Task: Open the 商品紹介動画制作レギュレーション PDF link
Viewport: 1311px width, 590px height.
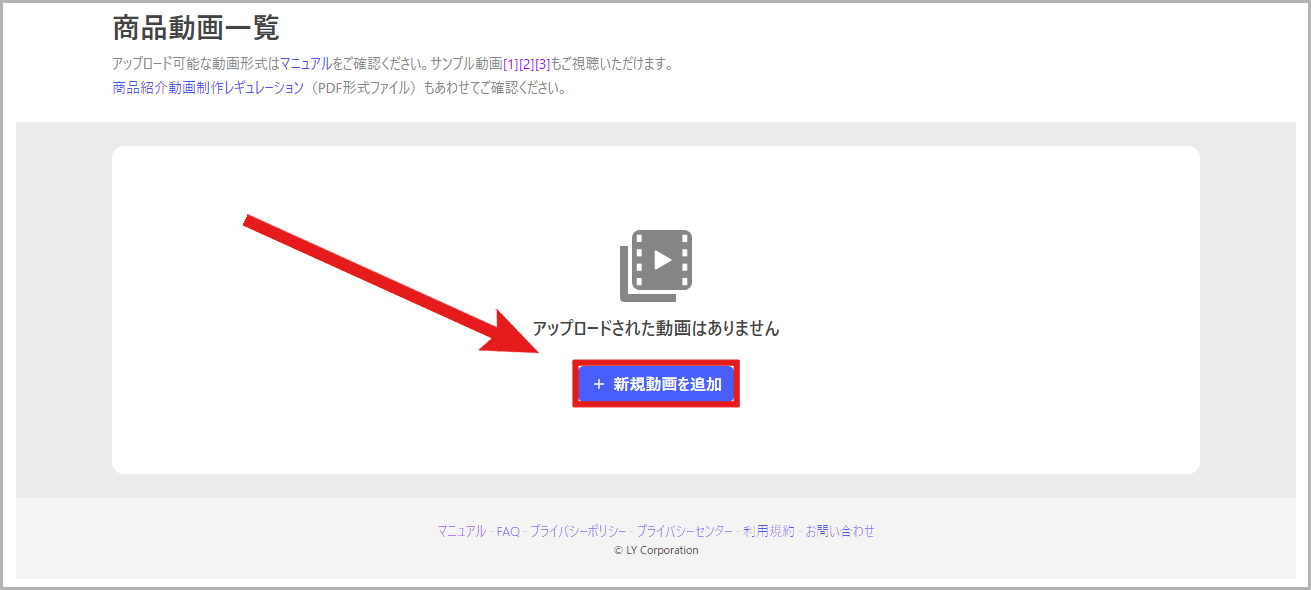Action: click(x=208, y=87)
